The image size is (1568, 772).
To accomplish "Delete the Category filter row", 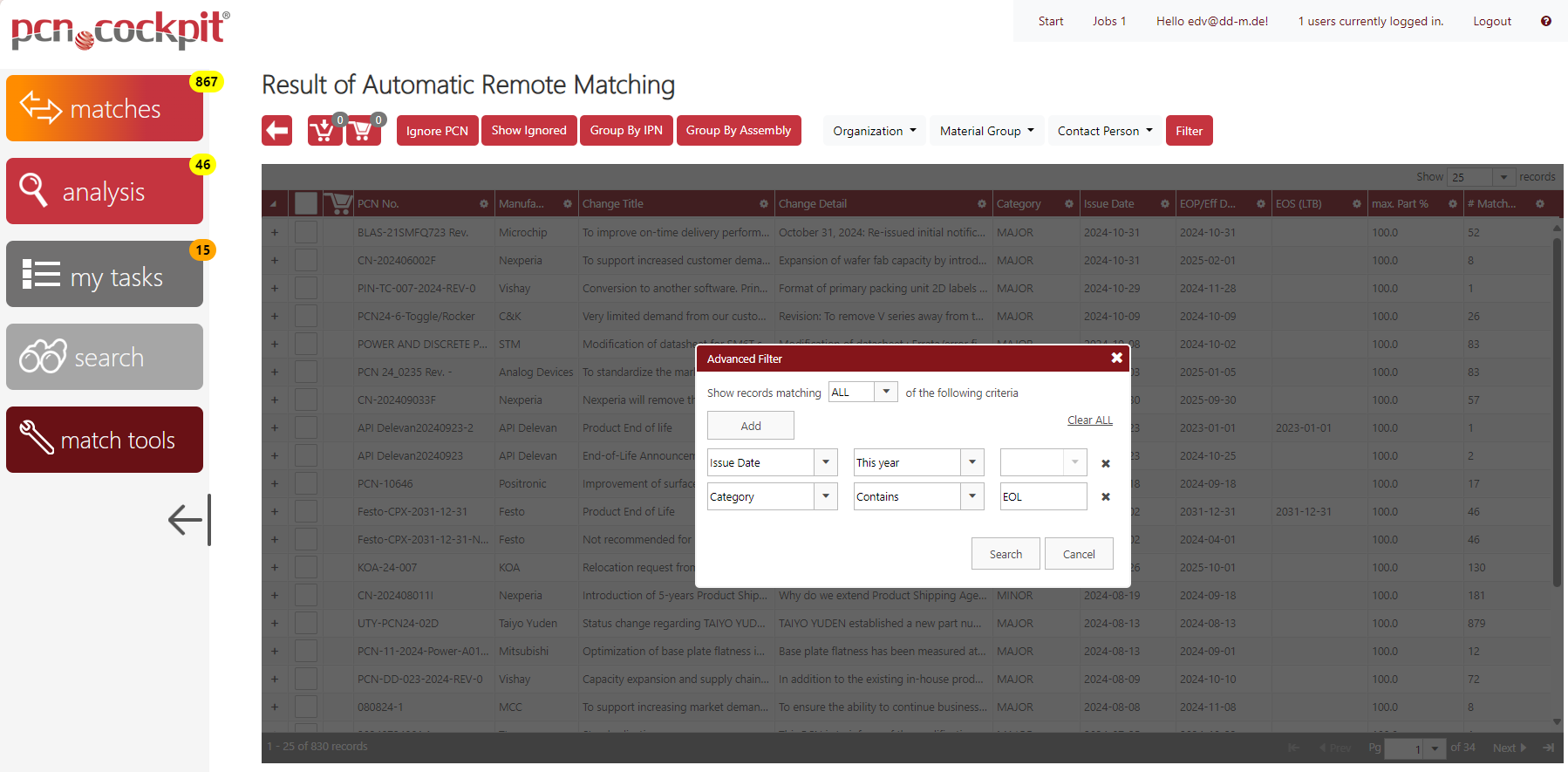I will 1105,497.
